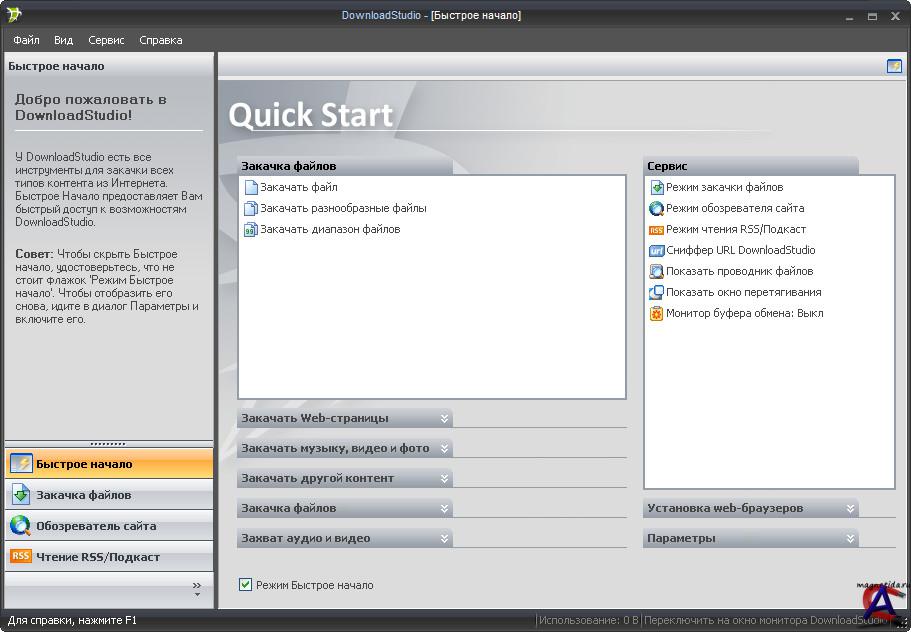911x632 pixels.
Task: Open the 'Файл' menu
Action: click(26, 40)
